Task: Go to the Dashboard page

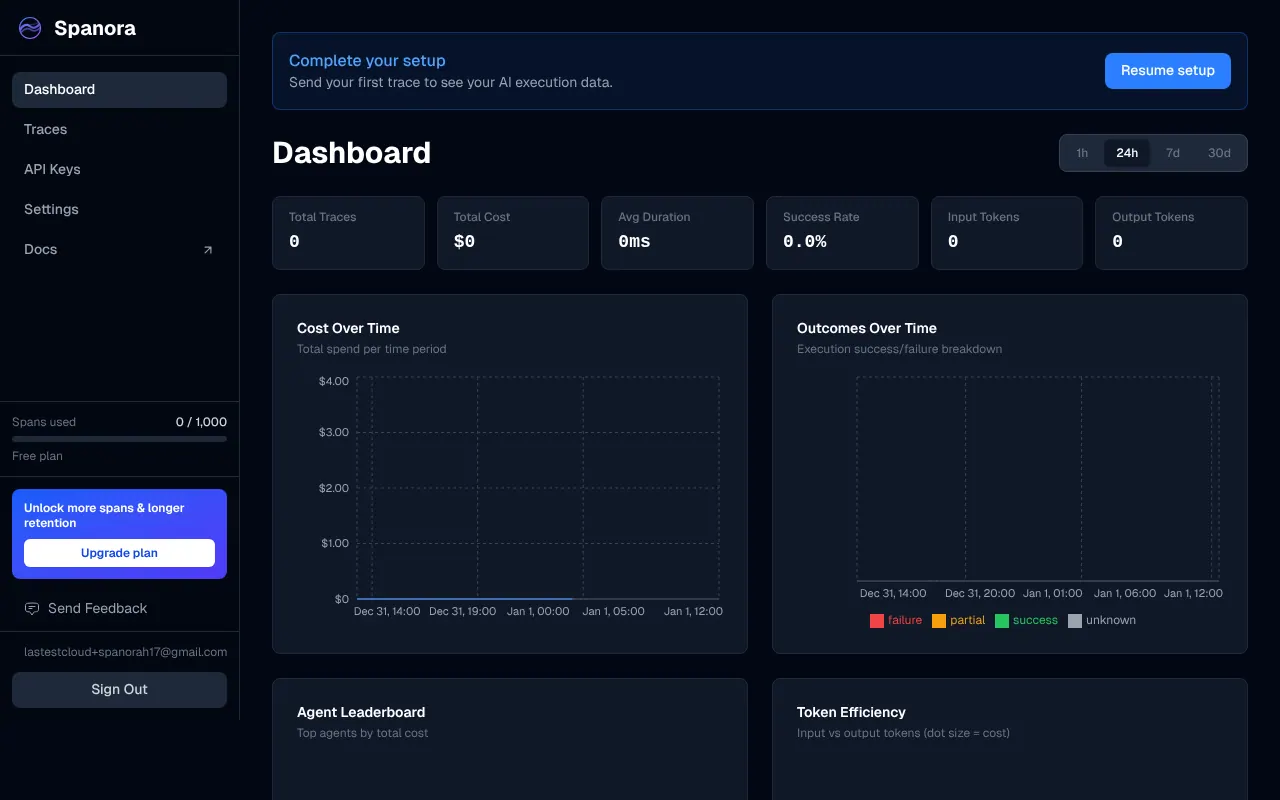Action: click(119, 89)
